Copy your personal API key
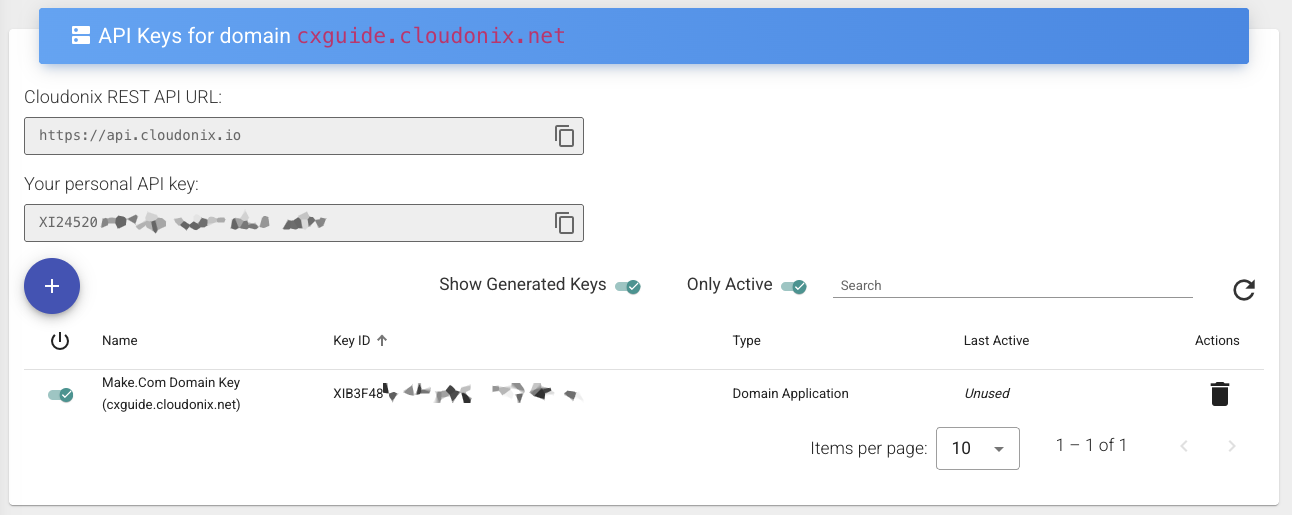 click(565, 223)
